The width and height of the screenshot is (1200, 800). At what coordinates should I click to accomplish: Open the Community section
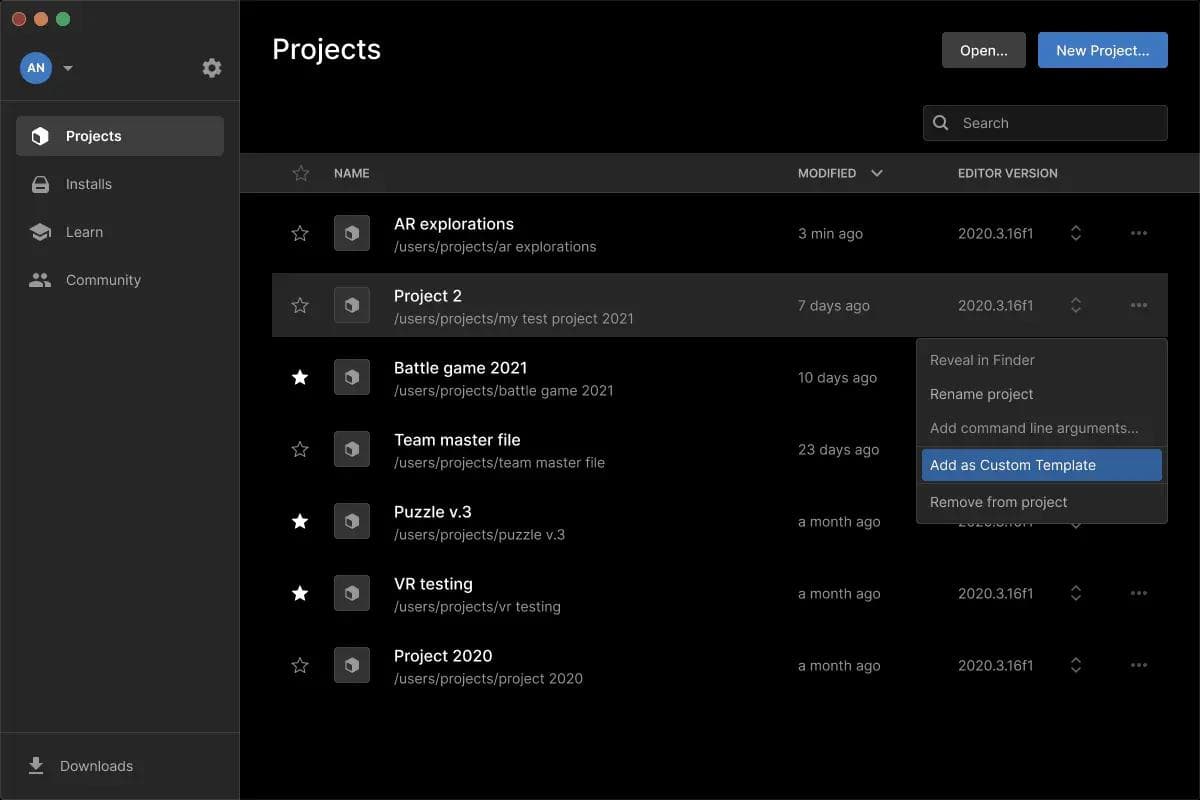click(103, 280)
